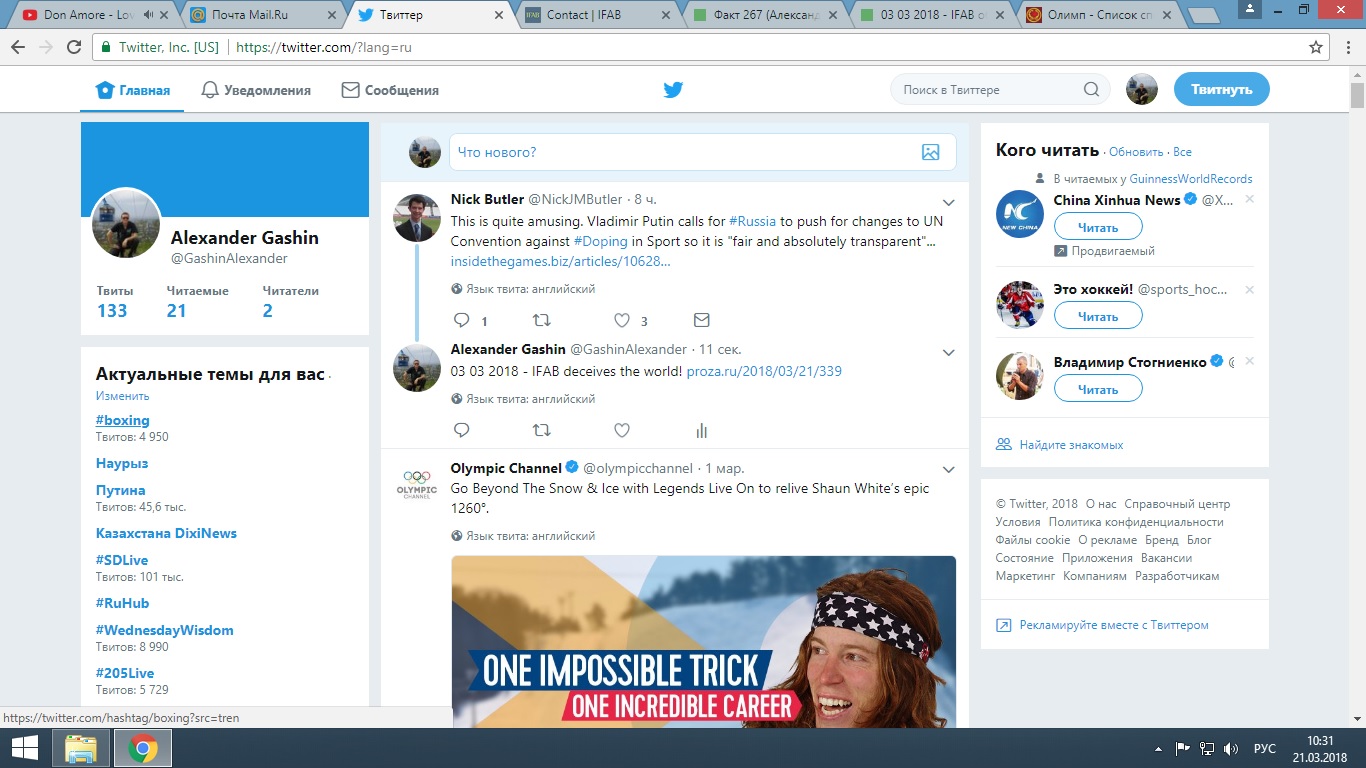Screen dimensions: 1366x768
Task: Open options chevron on Alexander Gashin's tweet
Action: 949,353
